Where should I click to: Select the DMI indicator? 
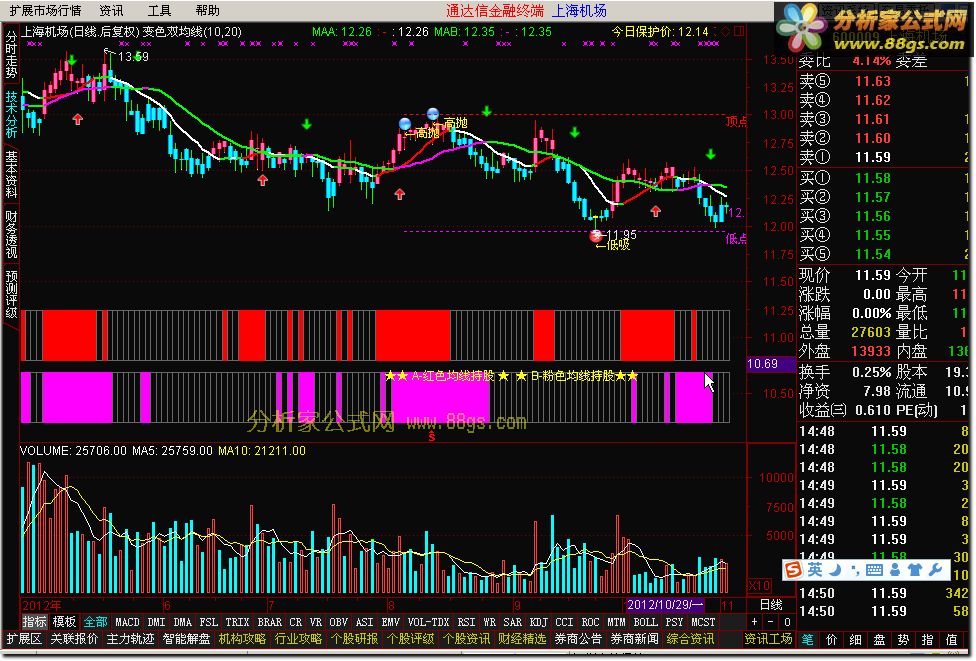[156, 622]
